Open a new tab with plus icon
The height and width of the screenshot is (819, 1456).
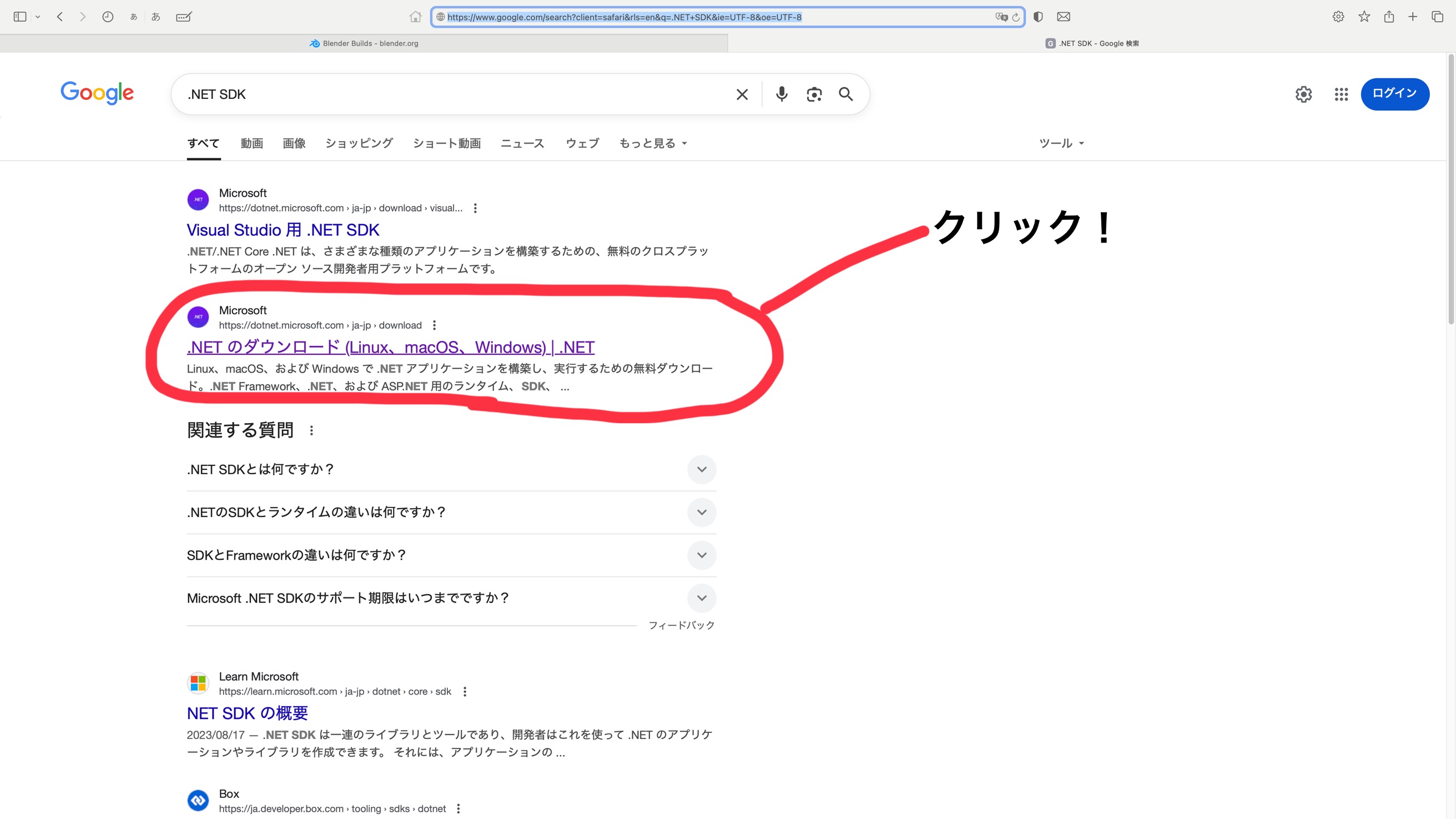tap(1413, 17)
